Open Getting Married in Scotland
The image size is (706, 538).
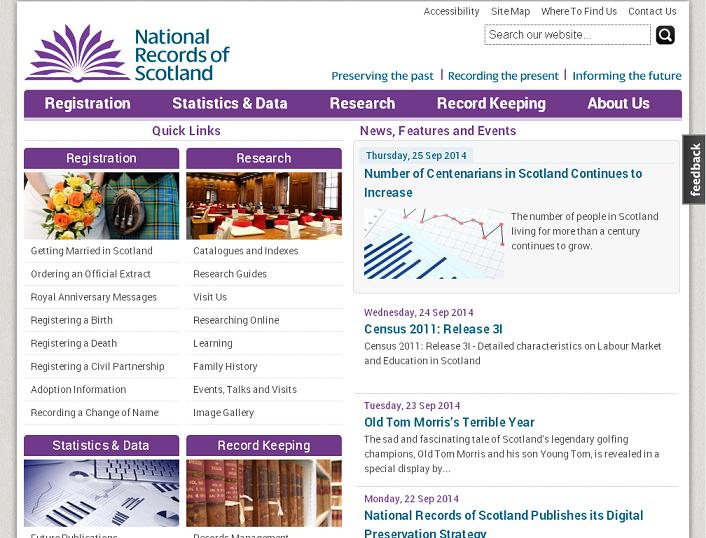pyautogui.click(x=91, y=251)
